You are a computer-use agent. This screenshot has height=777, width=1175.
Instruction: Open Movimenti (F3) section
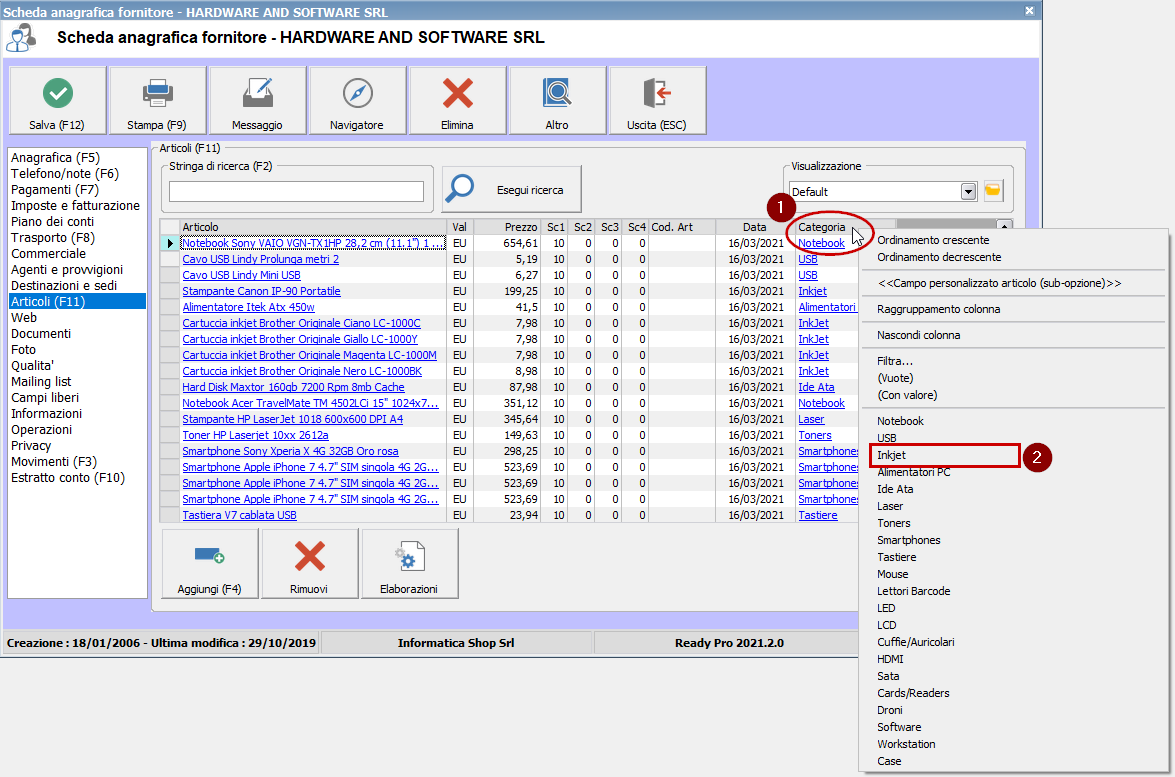pos(54,462)
